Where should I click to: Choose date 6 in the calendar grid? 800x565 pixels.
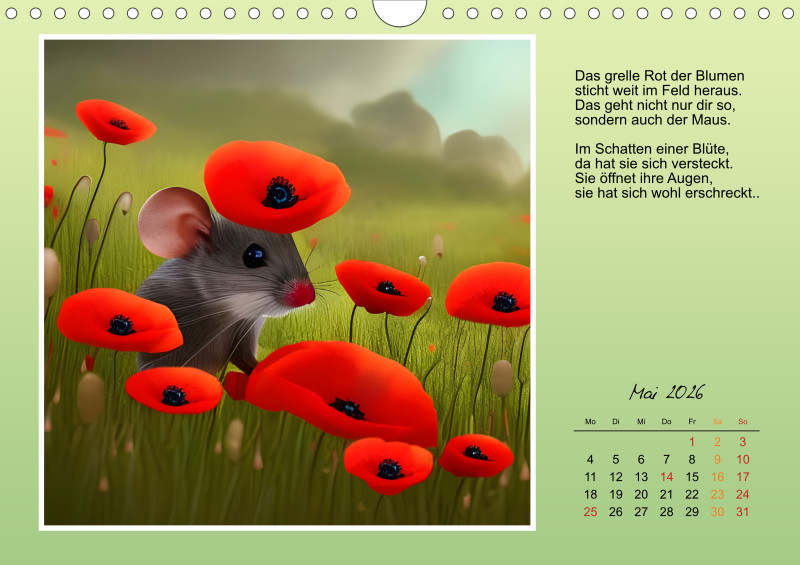[x=641, y=459]
